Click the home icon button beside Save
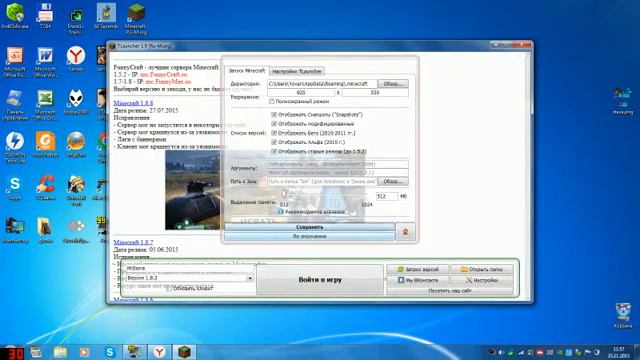Image resolution: width=640 pixels, height=360 pixels. click(405, 232)
